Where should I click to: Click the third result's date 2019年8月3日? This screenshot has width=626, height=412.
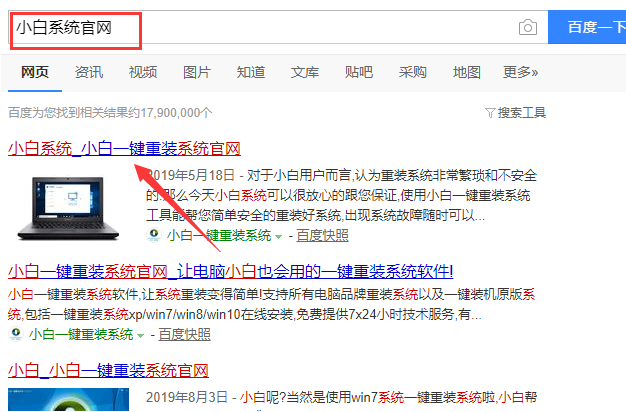point(186,397)
